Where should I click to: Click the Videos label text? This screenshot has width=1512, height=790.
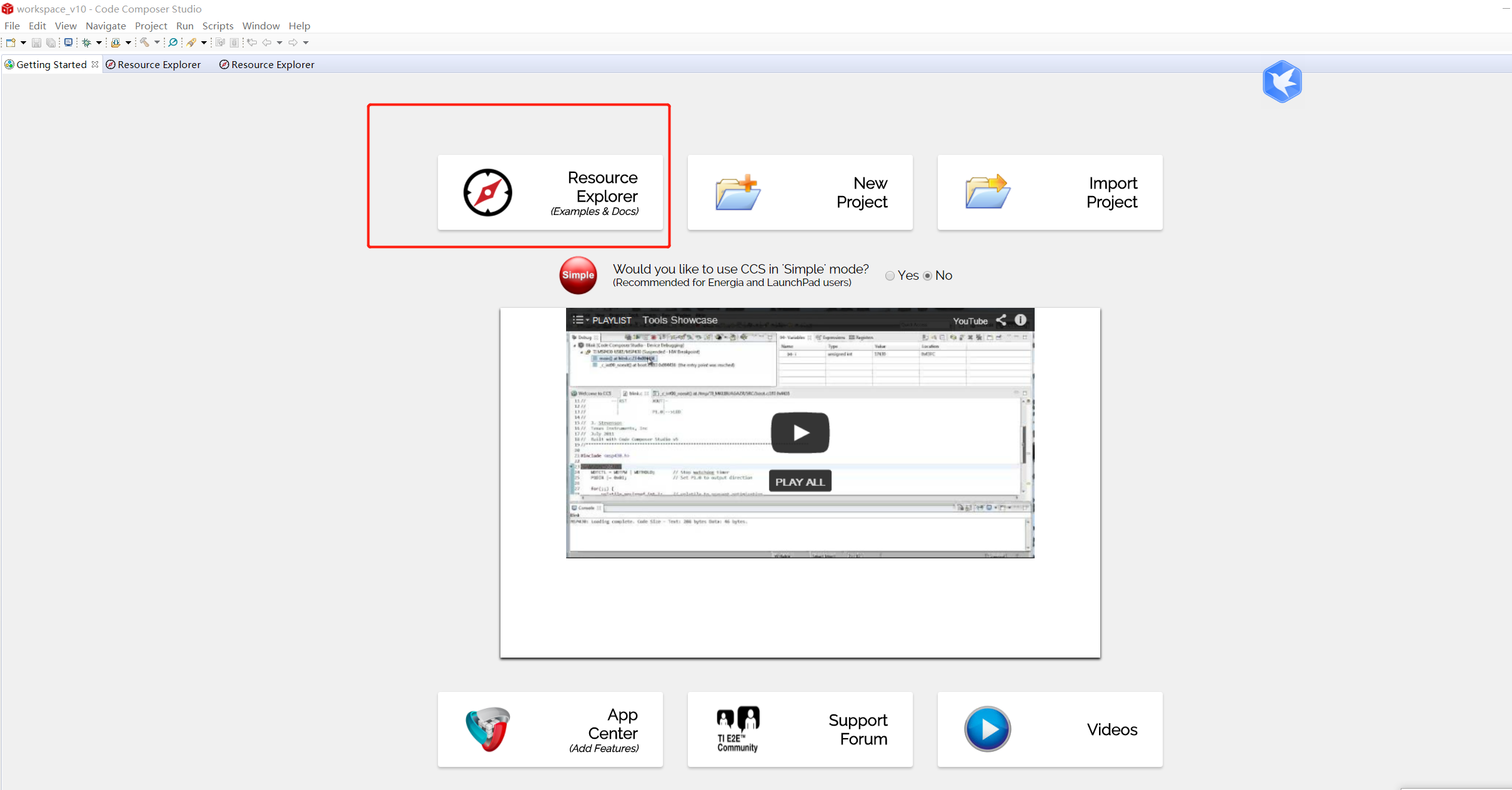1112,729
